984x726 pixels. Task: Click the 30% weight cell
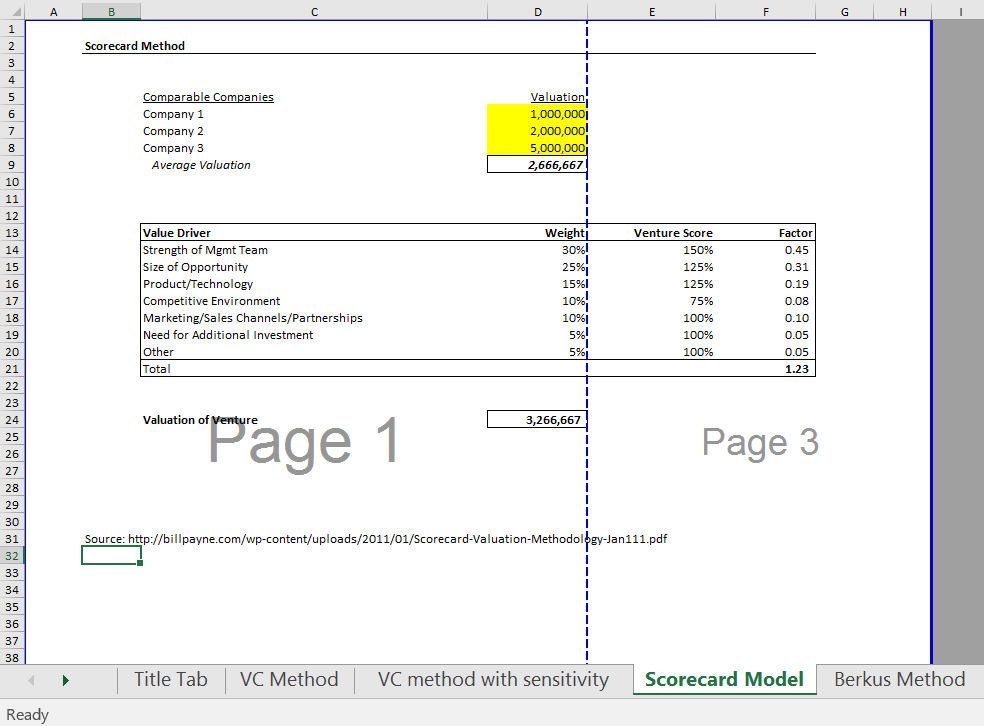pos(574,250)
